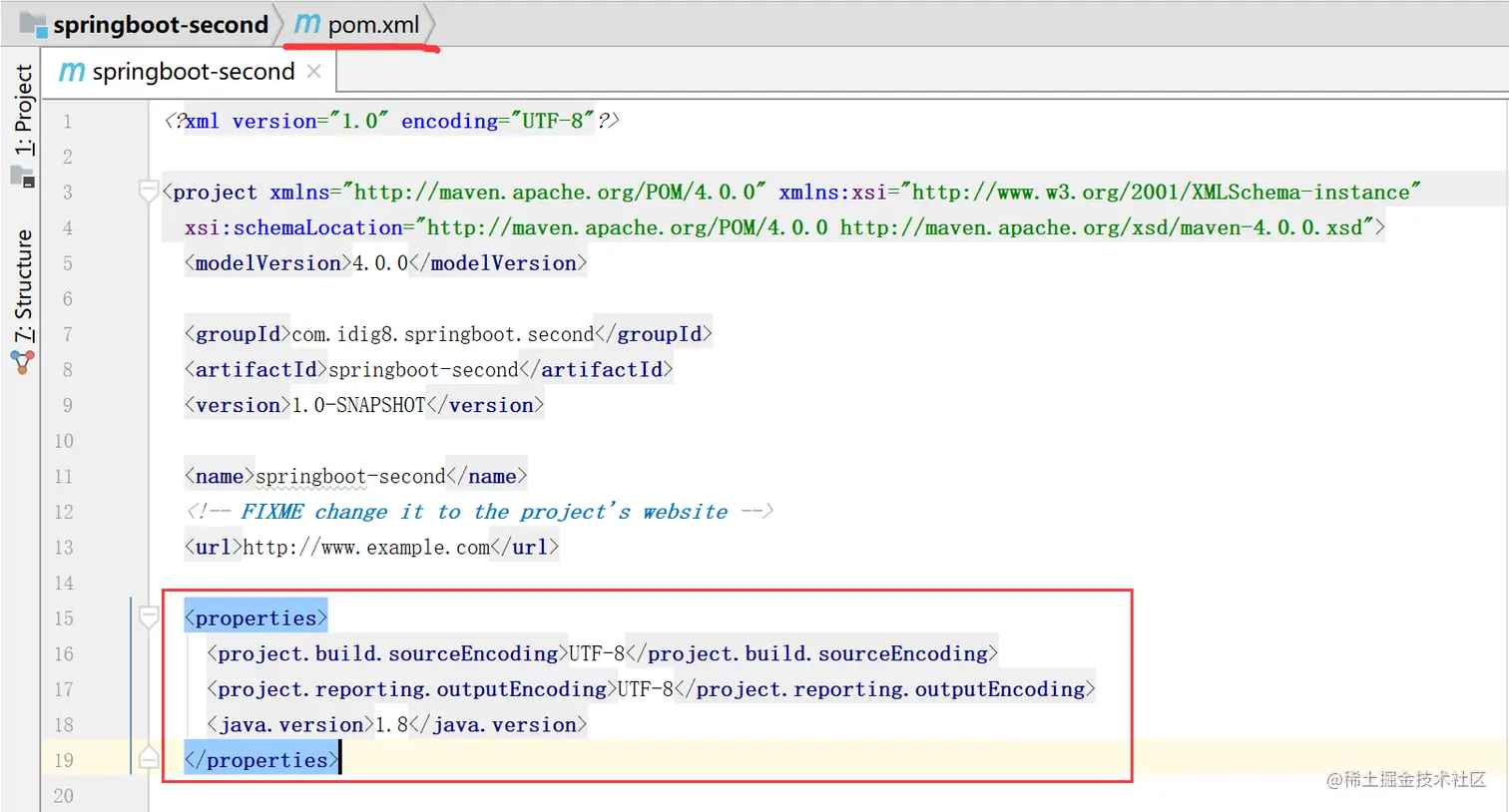Click groupId value com.idig8.springboot.second
The height and width of the screenshot is (812, 1509).
(442, 334)
